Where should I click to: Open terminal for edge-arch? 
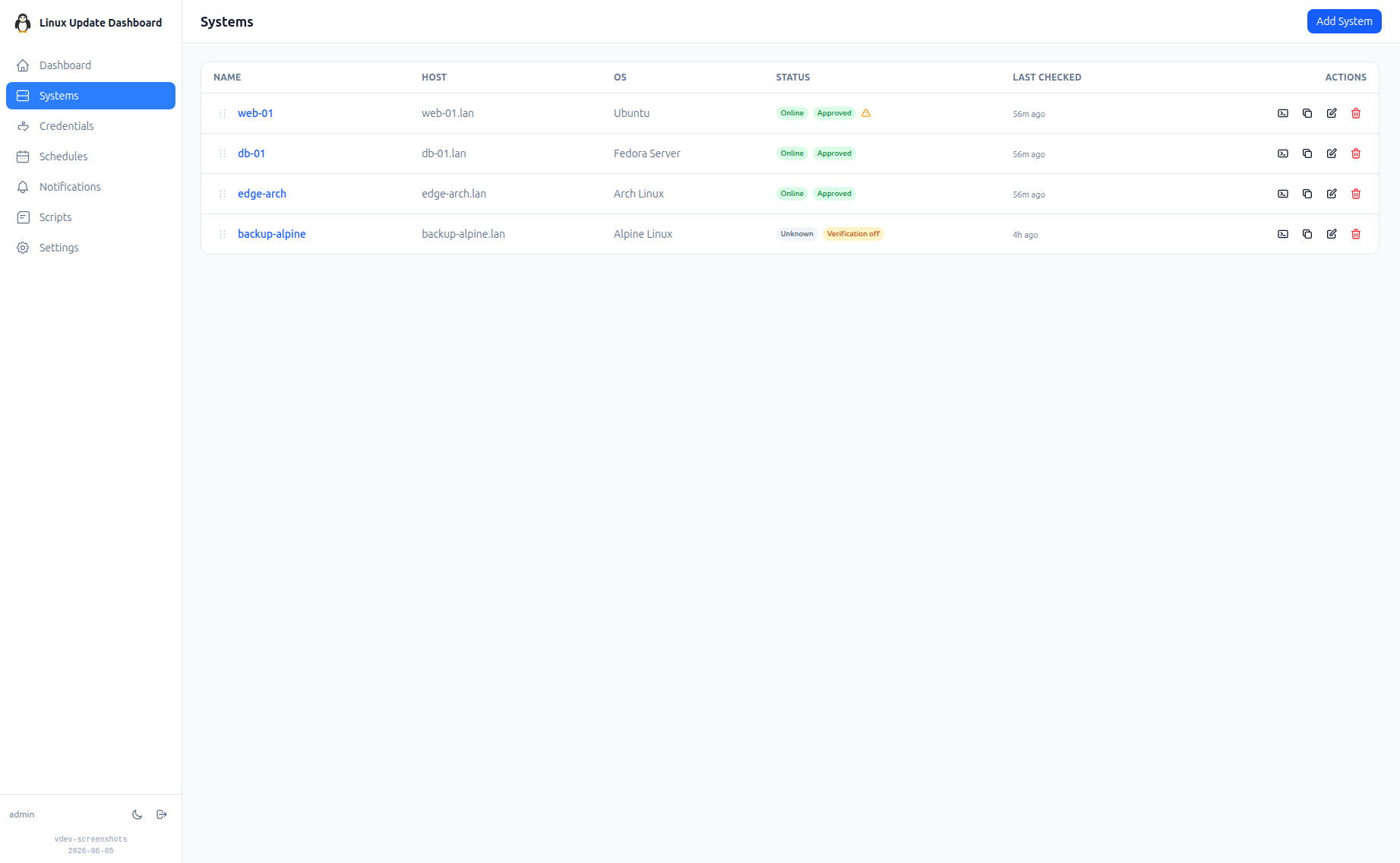pyautogui.click(x=1283, y=194)
